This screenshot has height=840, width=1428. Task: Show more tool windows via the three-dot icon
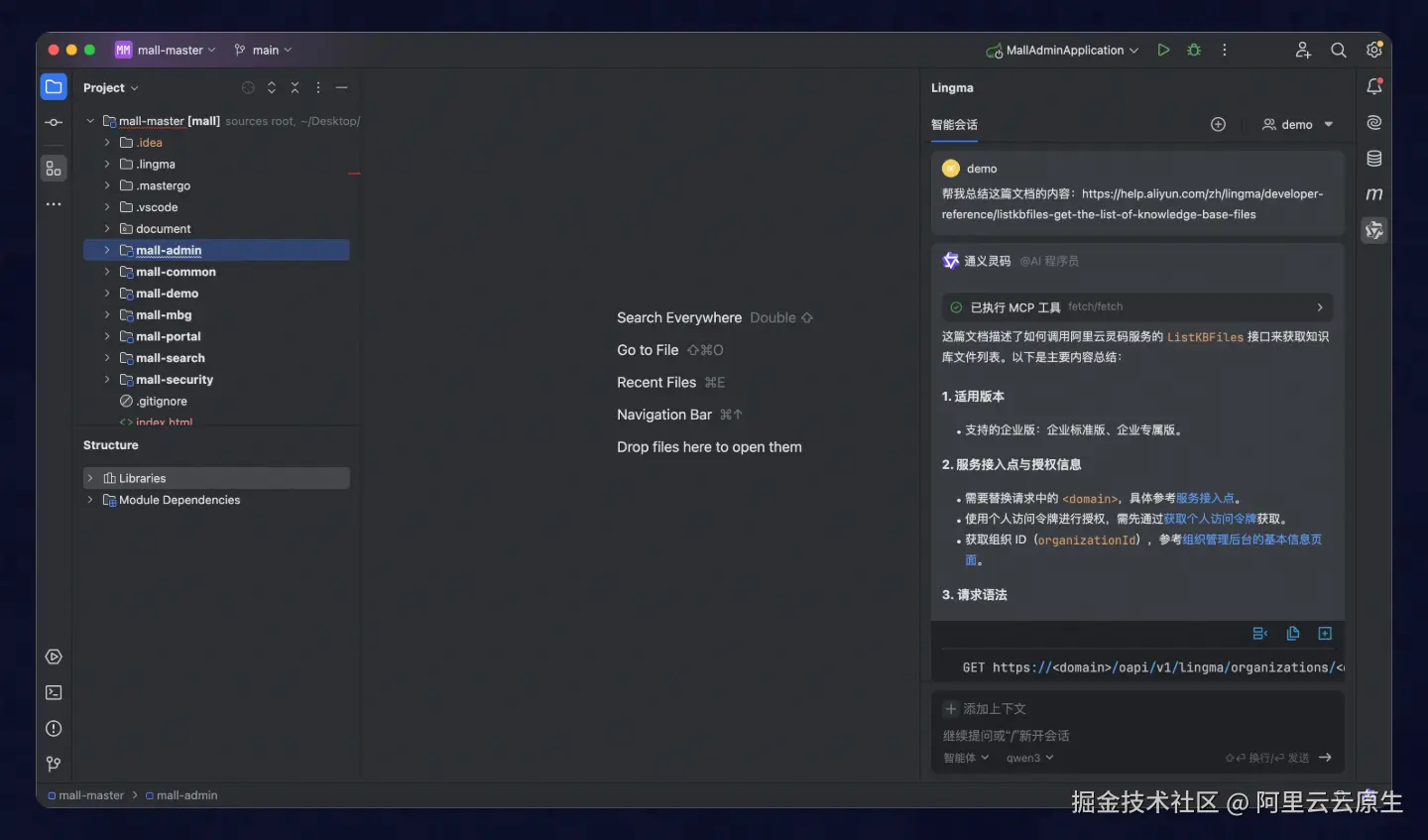tap(54, 204)
